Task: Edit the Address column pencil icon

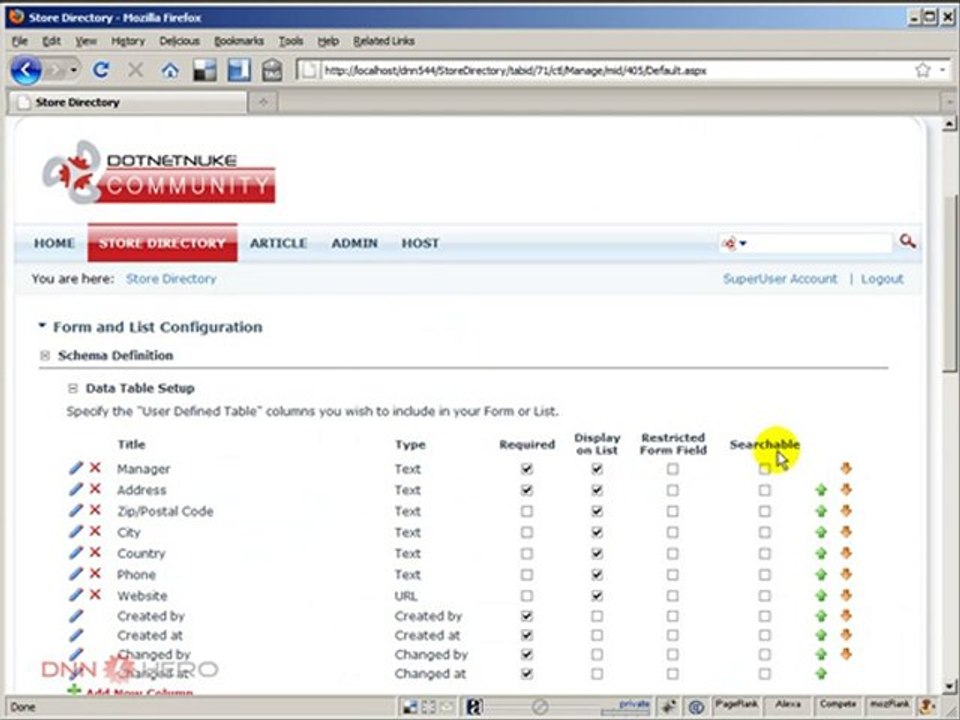Action: pos(76,489)
